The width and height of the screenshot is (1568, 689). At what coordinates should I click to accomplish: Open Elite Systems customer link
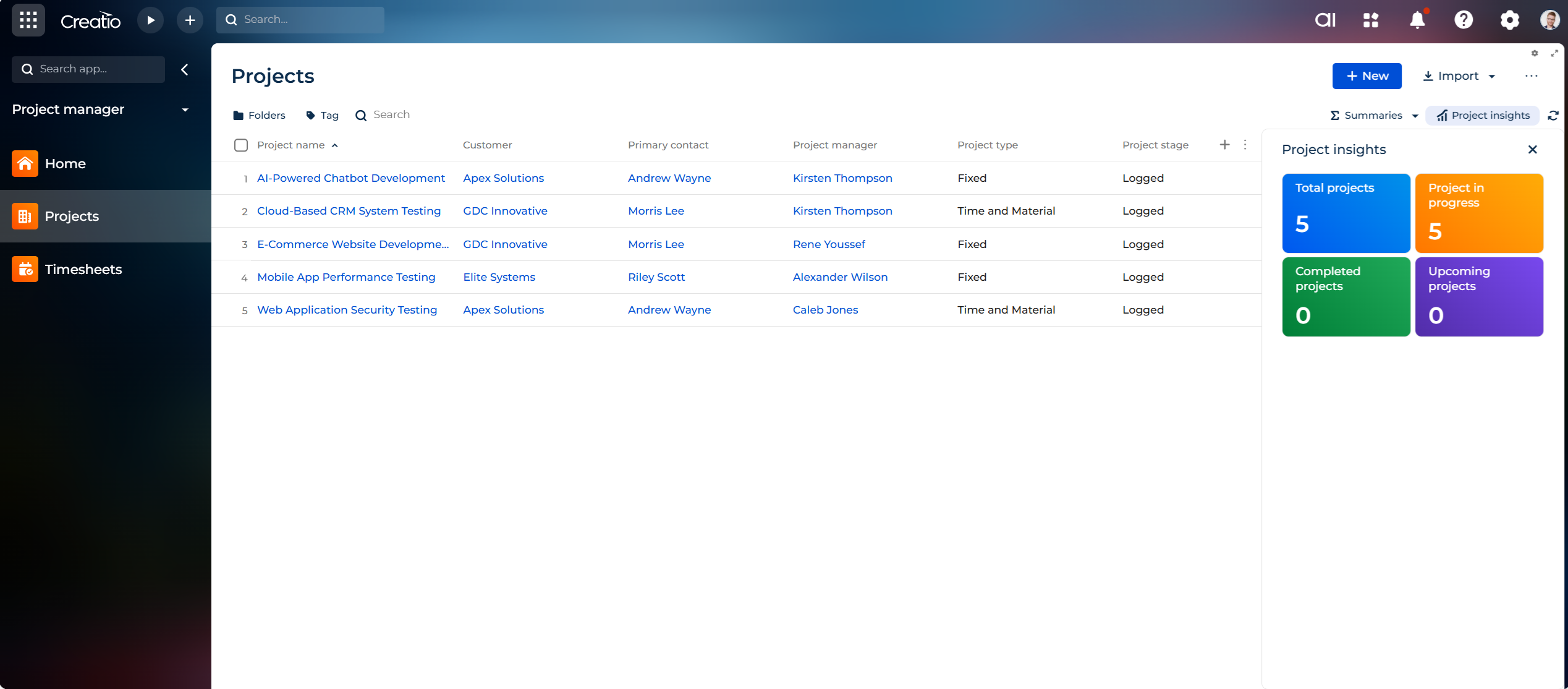(x=499, y=277)
